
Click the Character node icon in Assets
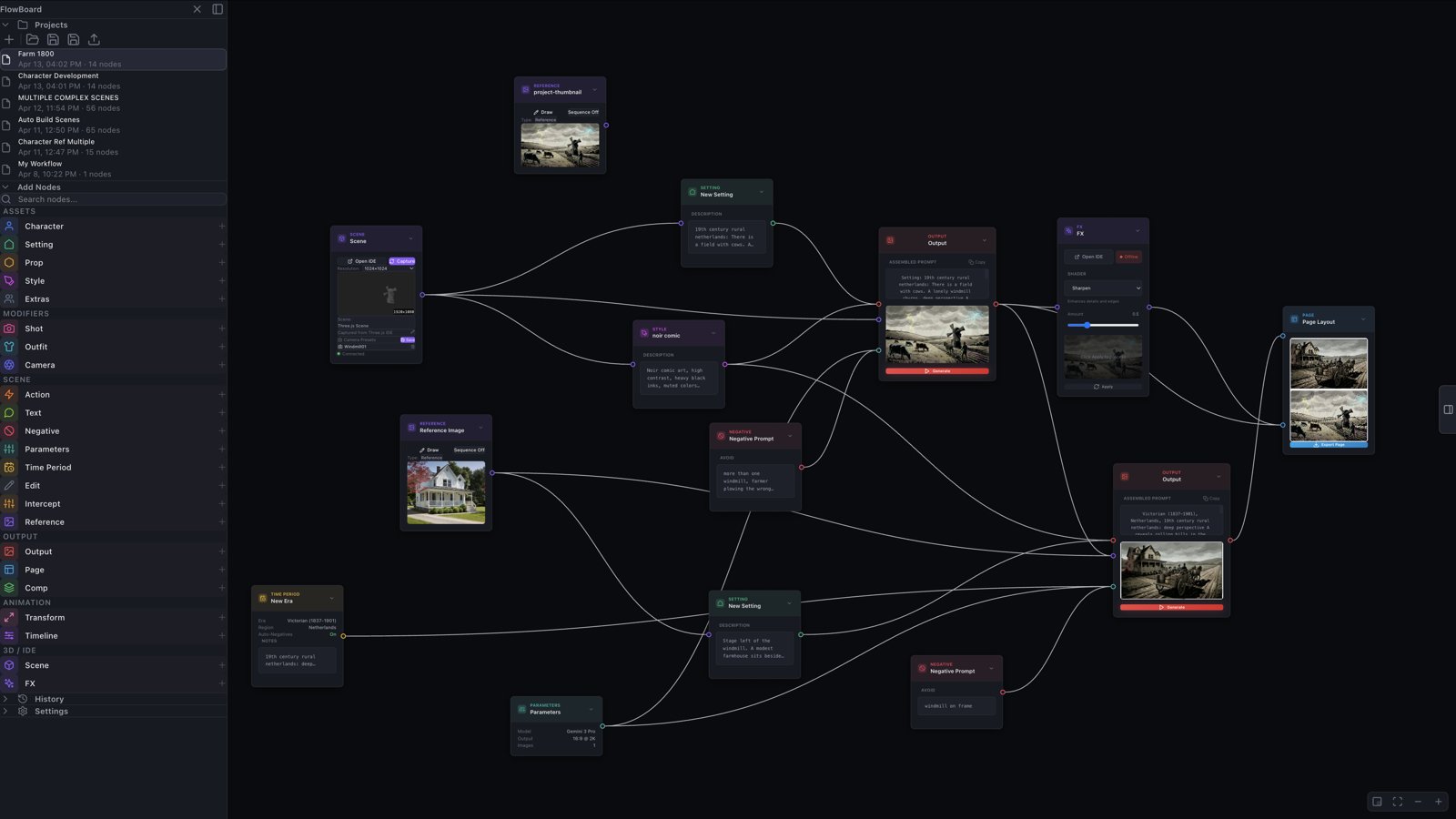[9, 226]
